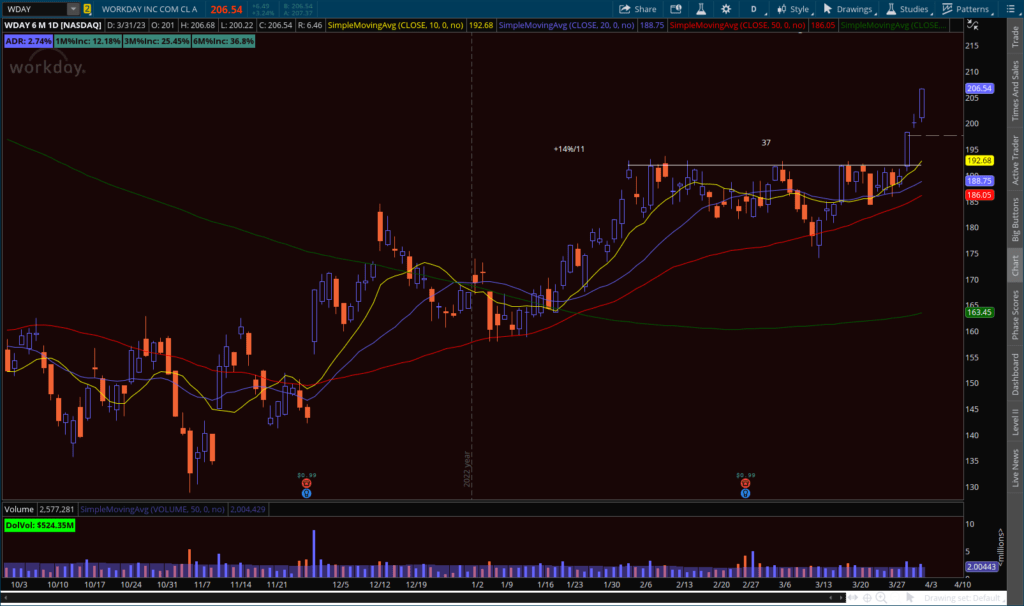1024x606 pixels.
Task: Click the green 163.45 price bubble
Action: click(979, 312)
